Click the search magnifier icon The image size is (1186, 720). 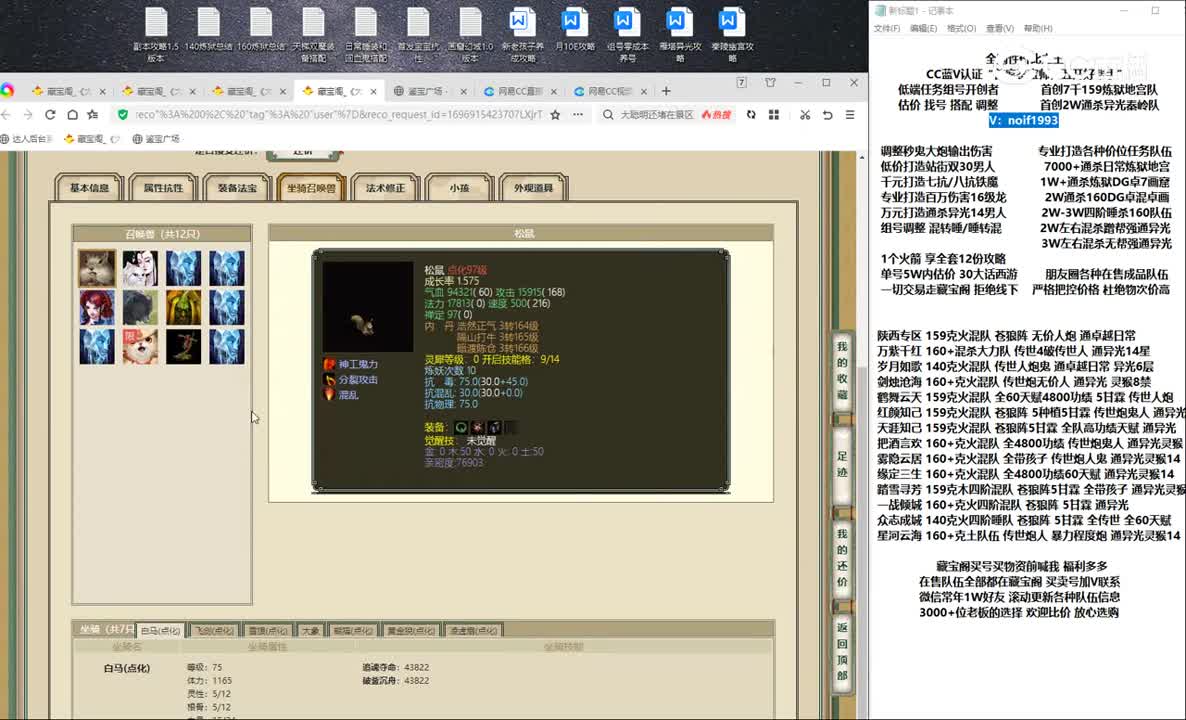point(608,115)
